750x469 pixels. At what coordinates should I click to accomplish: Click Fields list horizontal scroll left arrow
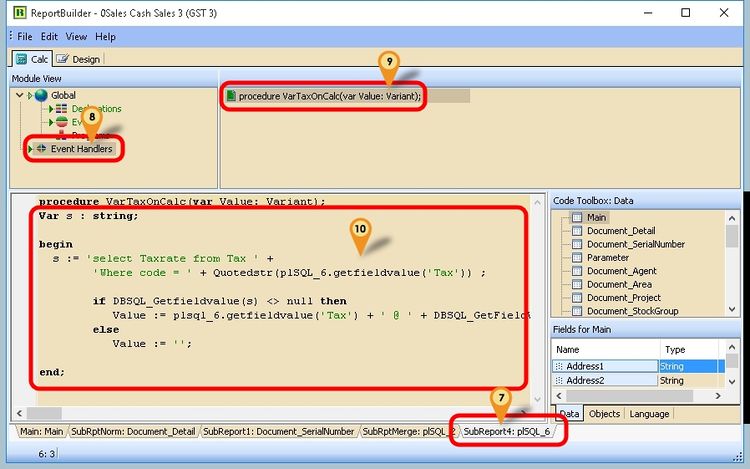coord(559,396)
